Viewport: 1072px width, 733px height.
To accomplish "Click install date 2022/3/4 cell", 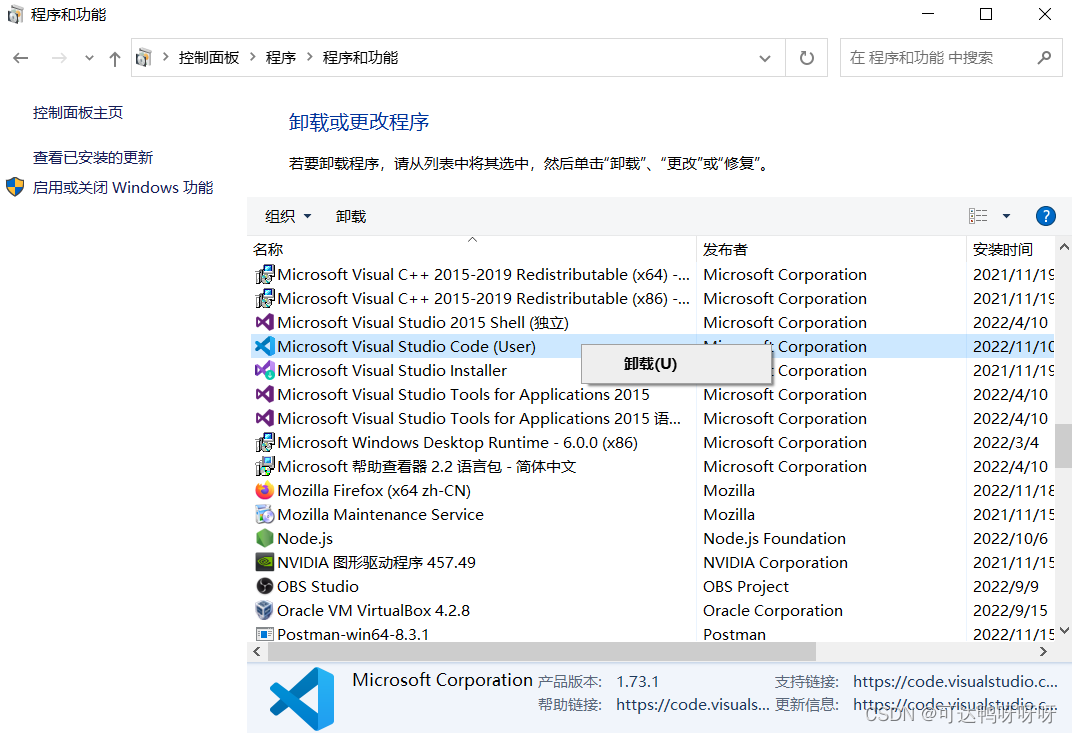I will pyautogui.click(x=1006, y=442).
